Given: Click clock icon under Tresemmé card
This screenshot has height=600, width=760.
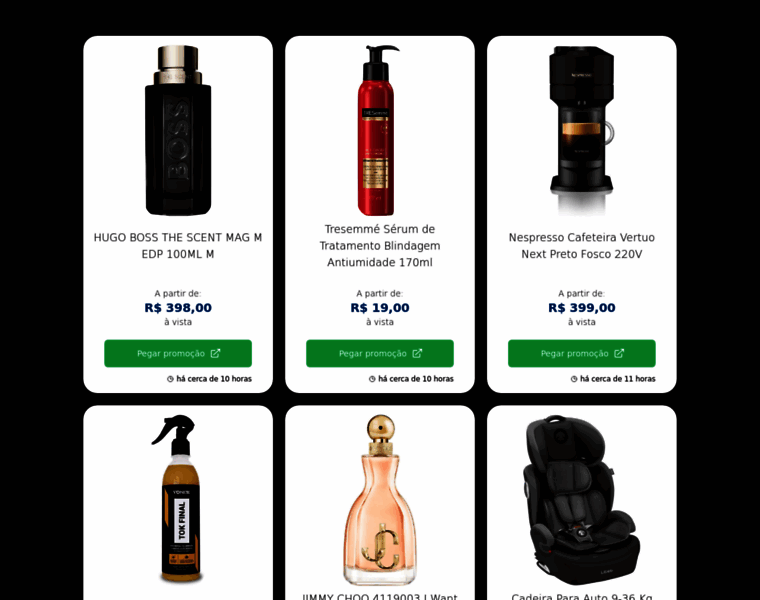Looking at the screenshot, I should pos(372,379).
